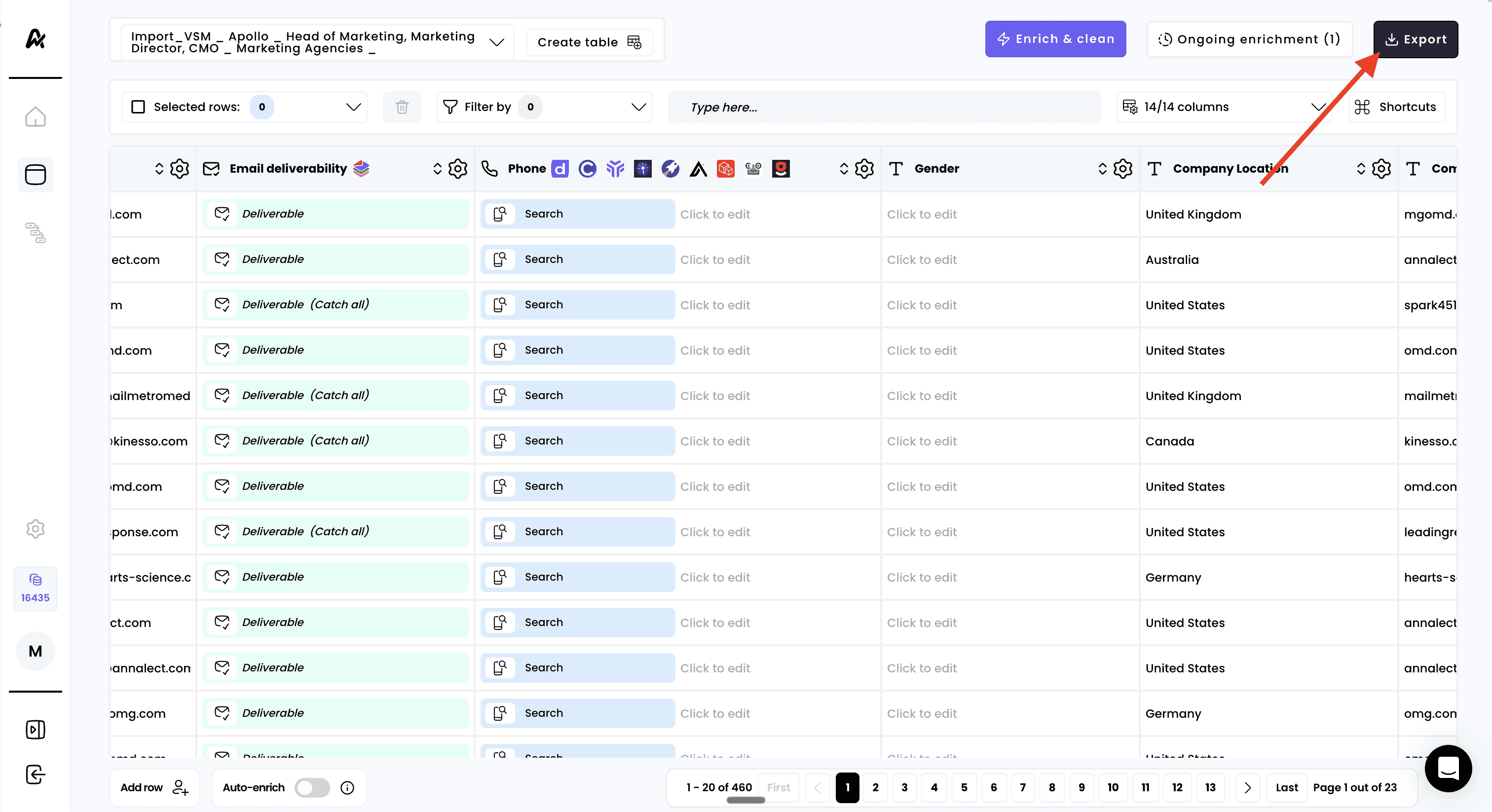Expand the Filter by dropdown
This screenshot has height=812, width=1492.
[x=638, y=107]
